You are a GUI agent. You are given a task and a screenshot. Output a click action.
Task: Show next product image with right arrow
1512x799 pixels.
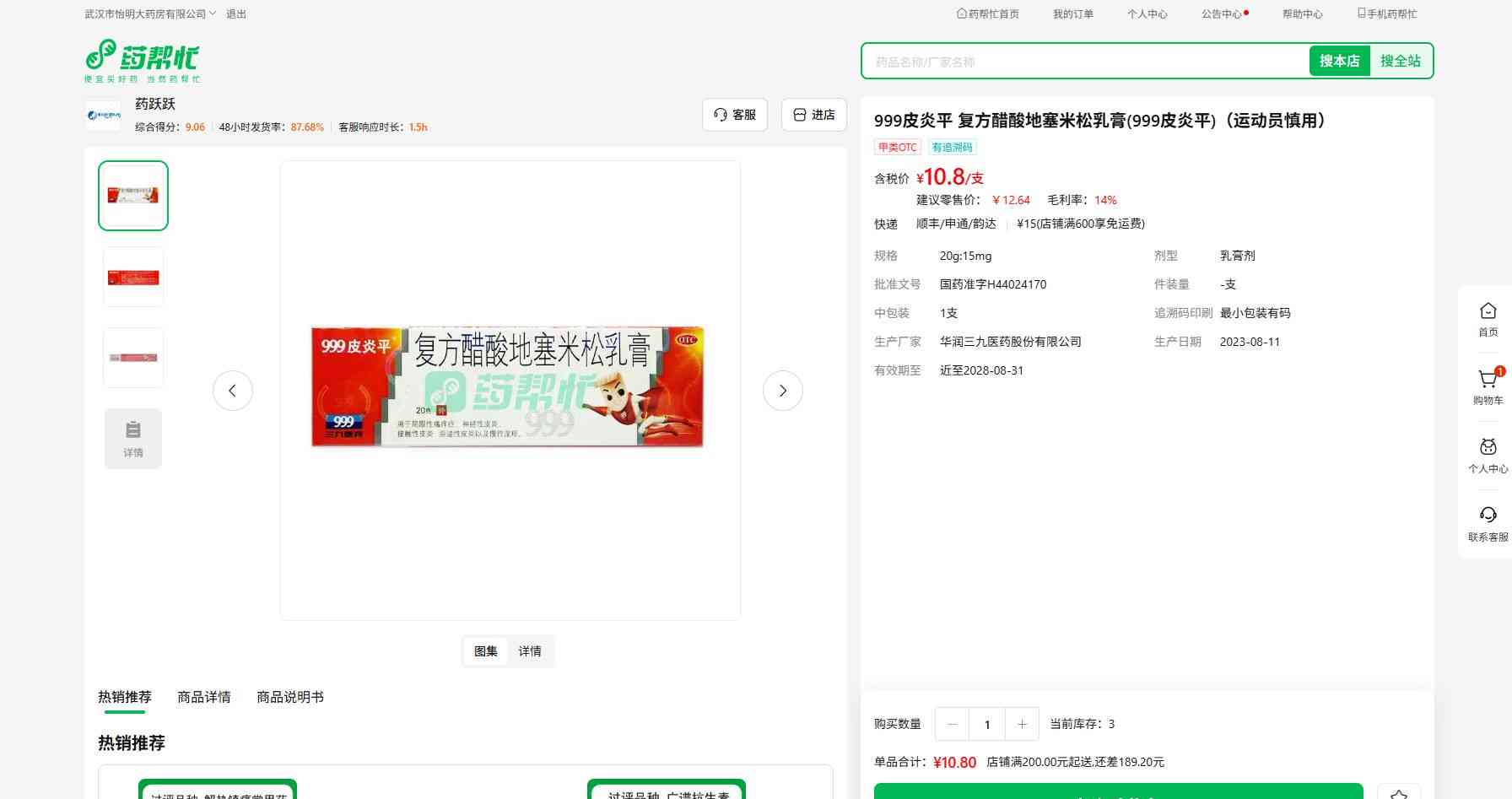click(x=782, y=391)
